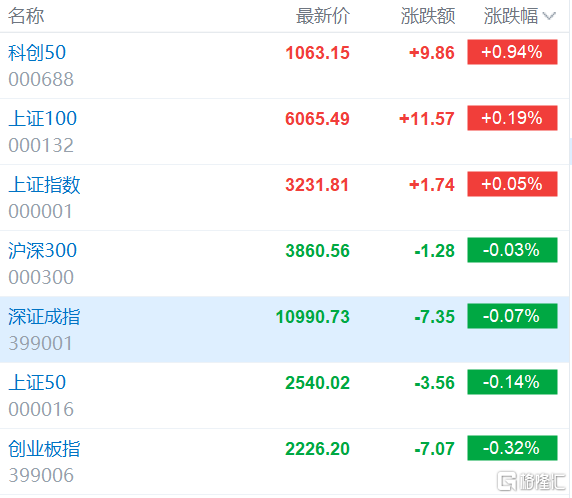Image resolution: width=572 pixels, height=498 pixels.
Task: Open the 创业板指 index link
Action: 44,449
